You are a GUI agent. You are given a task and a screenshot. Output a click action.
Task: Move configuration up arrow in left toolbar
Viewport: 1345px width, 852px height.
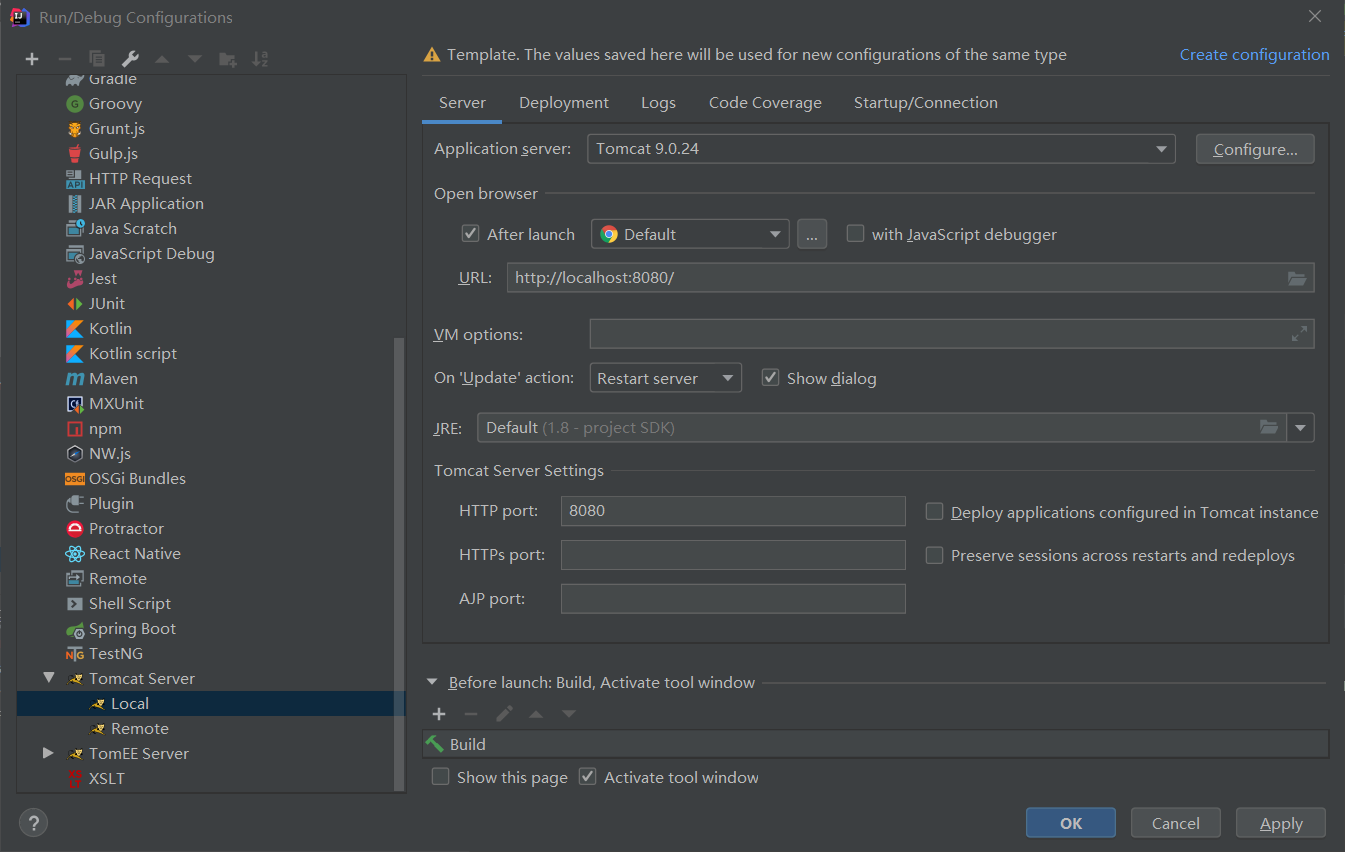pyautogui.click(x=162, y=59)
